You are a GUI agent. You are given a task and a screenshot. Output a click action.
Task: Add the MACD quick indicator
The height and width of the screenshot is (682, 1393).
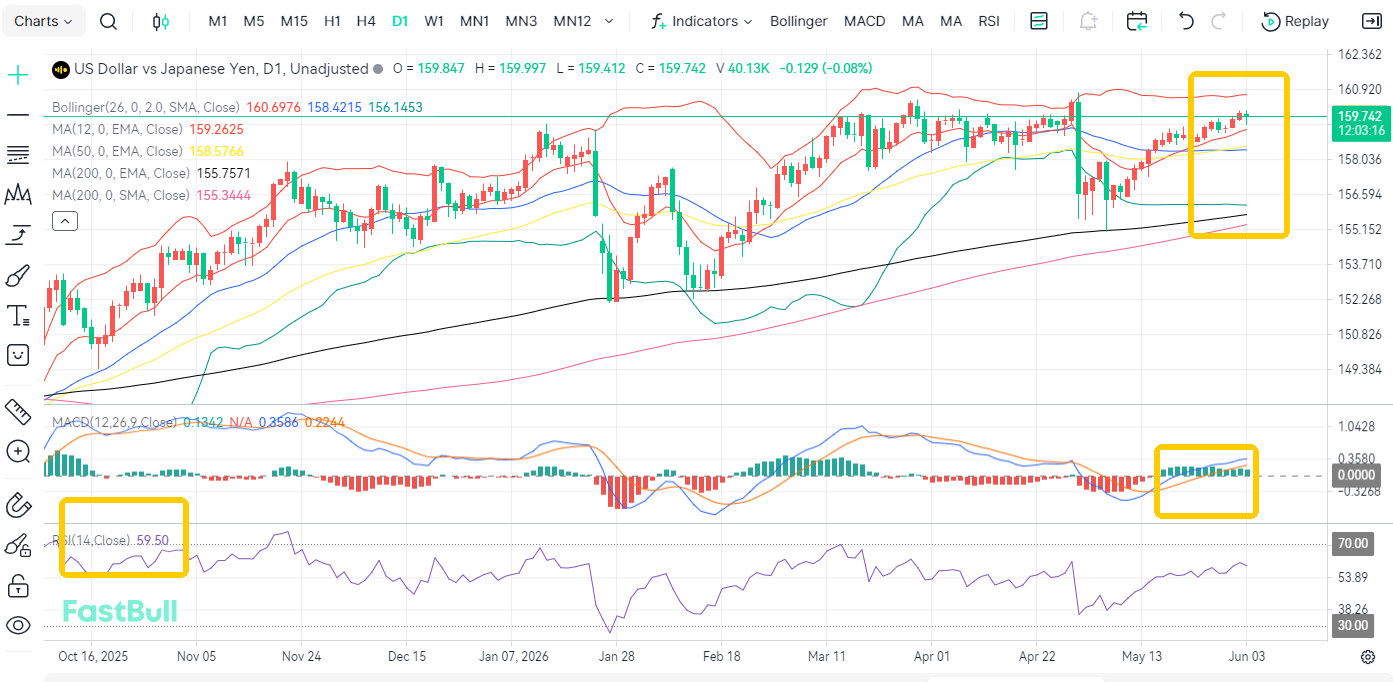pos(864,21)
